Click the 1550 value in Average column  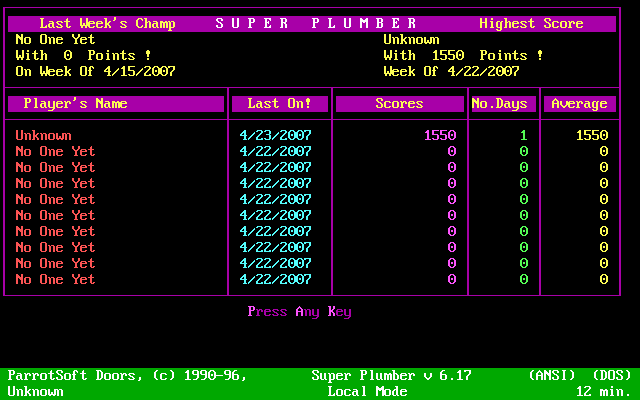pos(591,136)
